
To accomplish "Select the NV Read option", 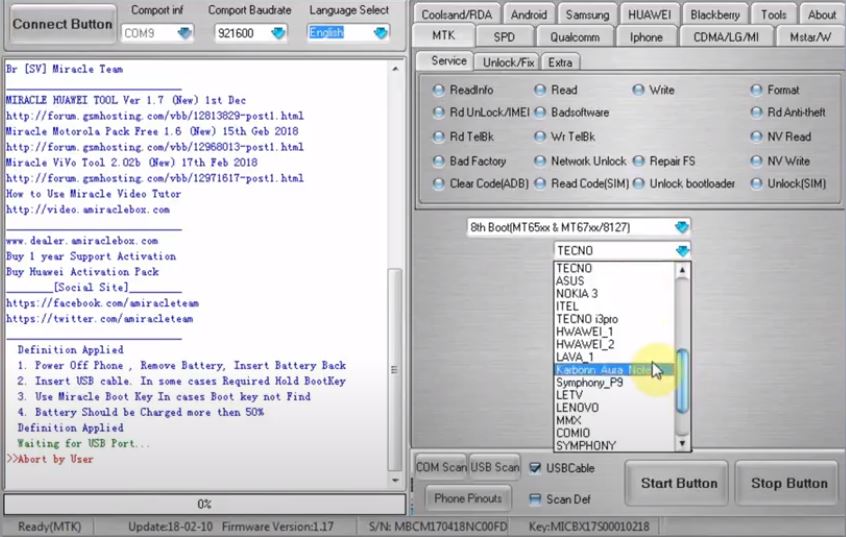I will tap(756, 137).
